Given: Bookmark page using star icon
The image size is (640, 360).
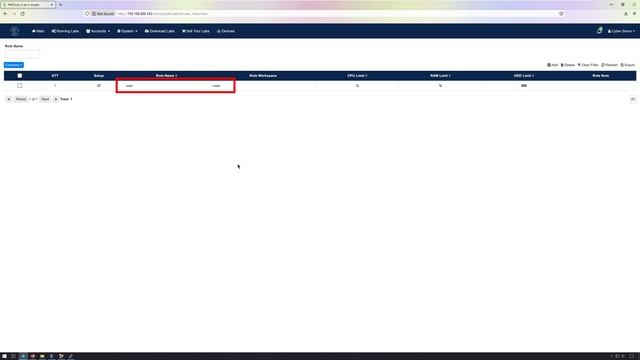Looking at the screenshot, I should click(561, 13).
